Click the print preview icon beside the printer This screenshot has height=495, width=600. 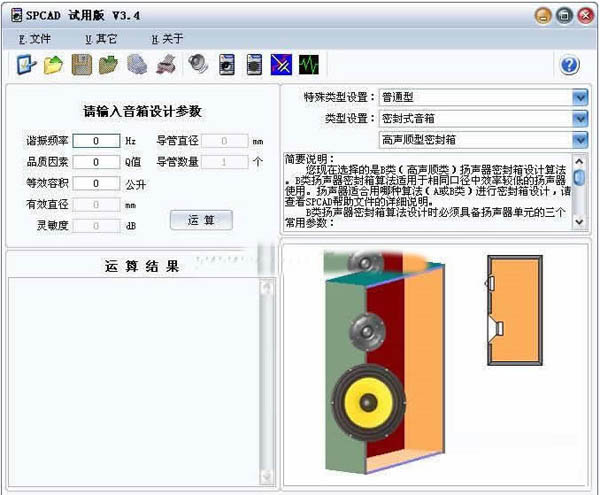(x=139, y=65)
